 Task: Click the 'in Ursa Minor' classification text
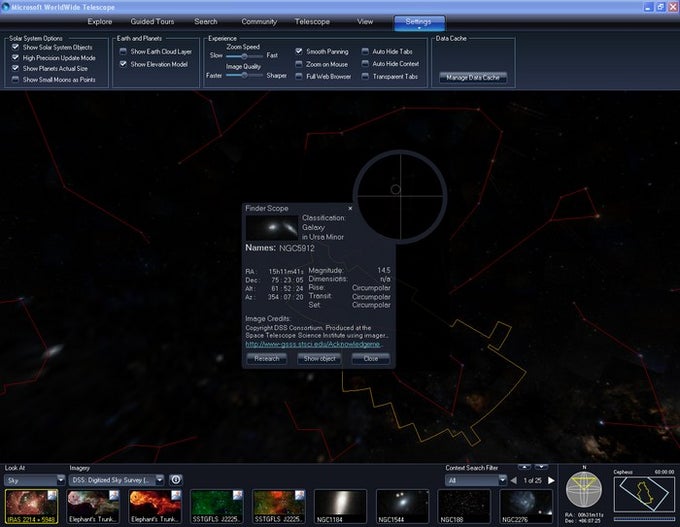pos(323,237)
